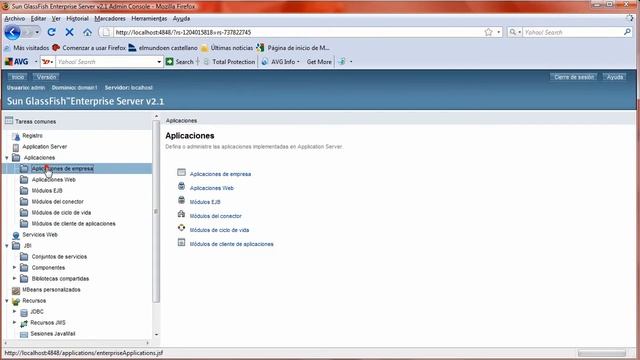Click the Aplicaciones Web folder icon in tree

click(24, 180)
